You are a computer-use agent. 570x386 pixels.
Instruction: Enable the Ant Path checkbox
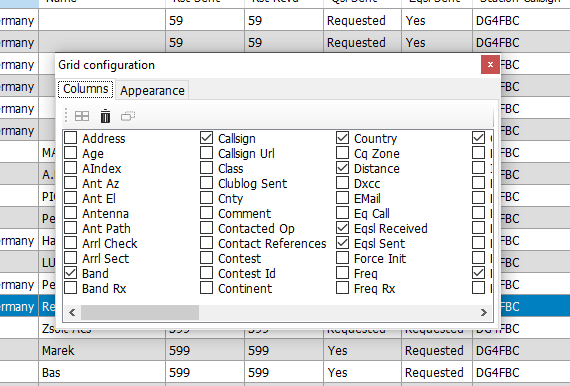[71, 228]
